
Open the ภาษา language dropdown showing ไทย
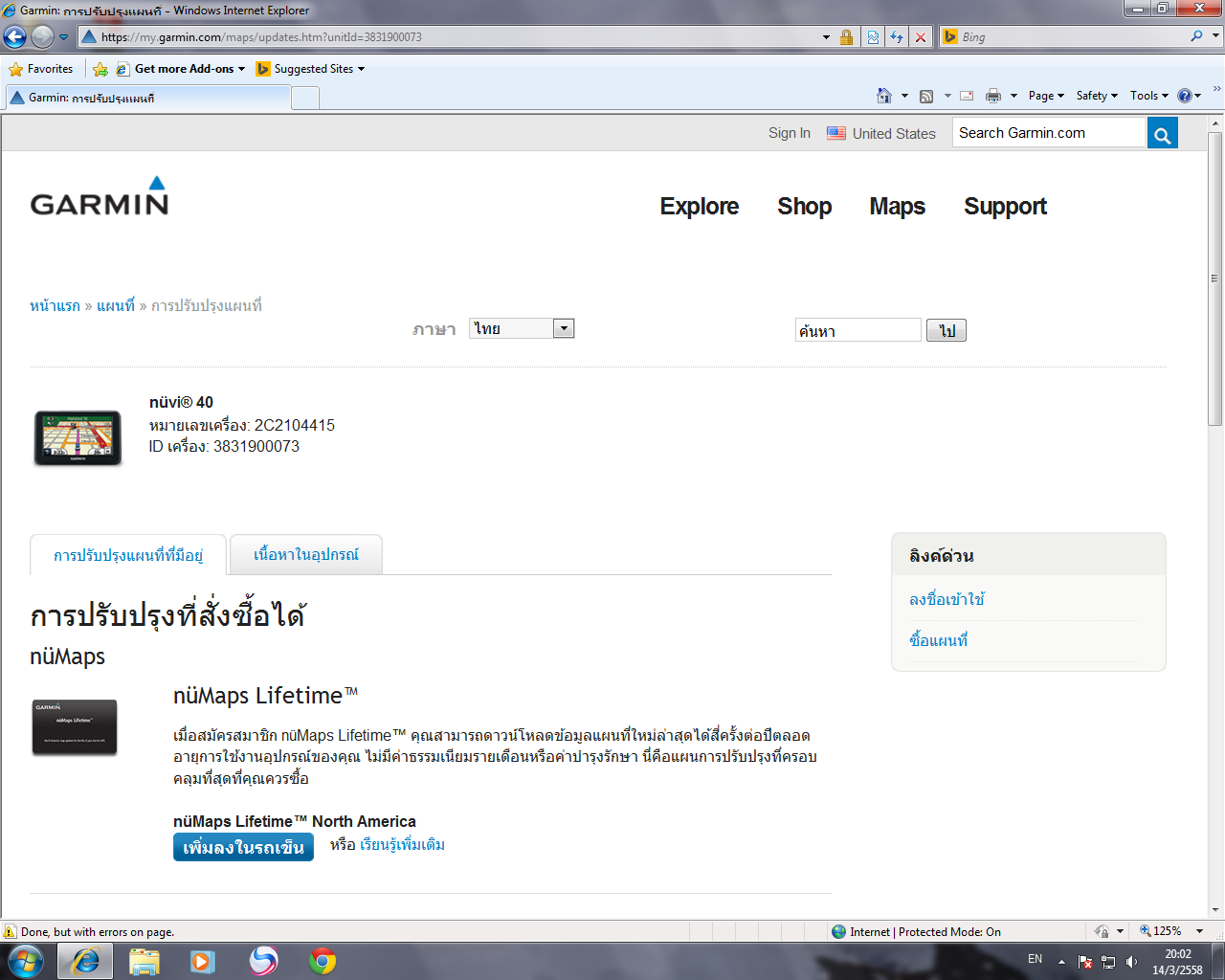(x=522, y=328)
